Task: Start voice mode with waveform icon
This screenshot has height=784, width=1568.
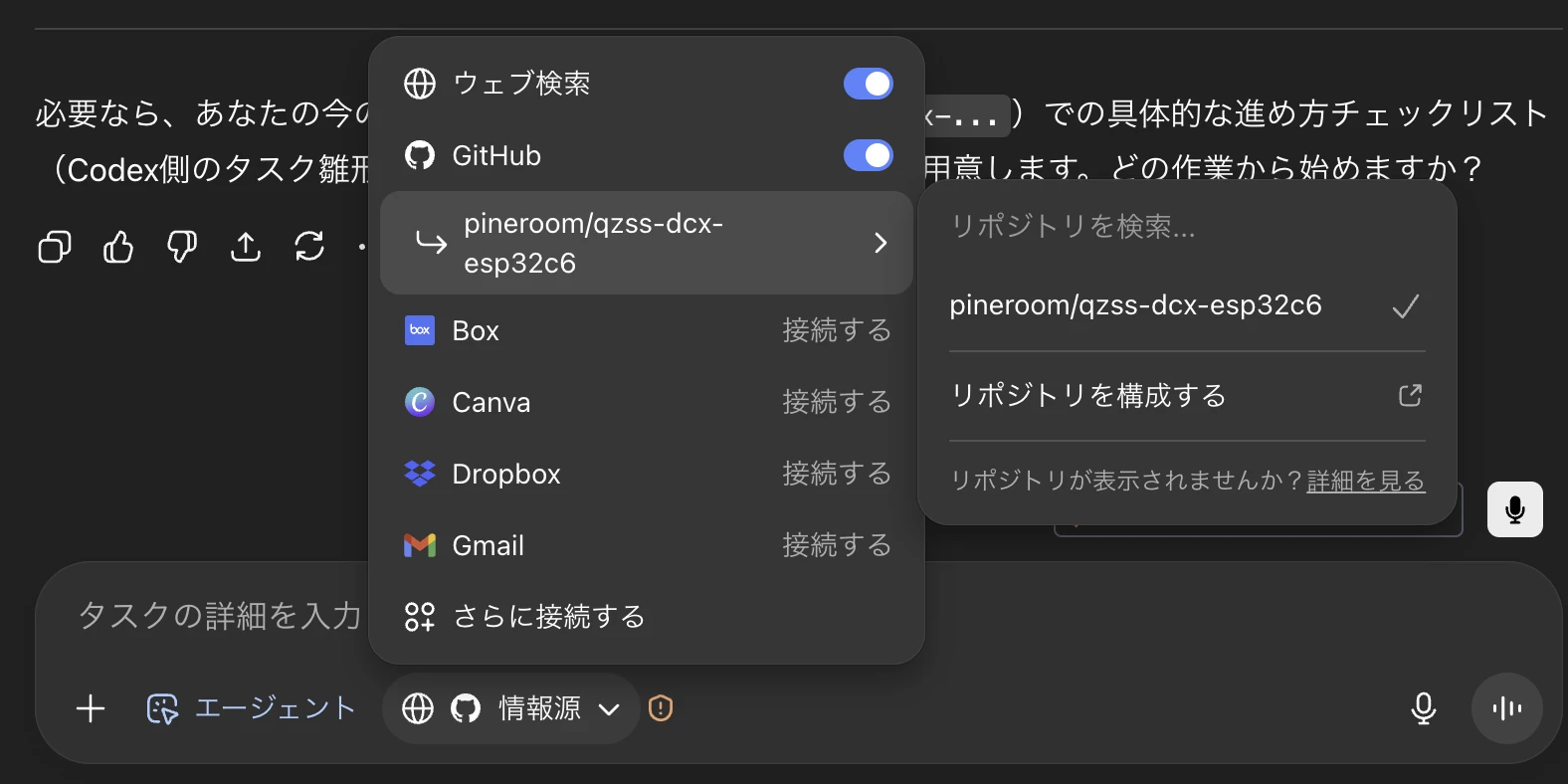Action: coord(1507,708)
